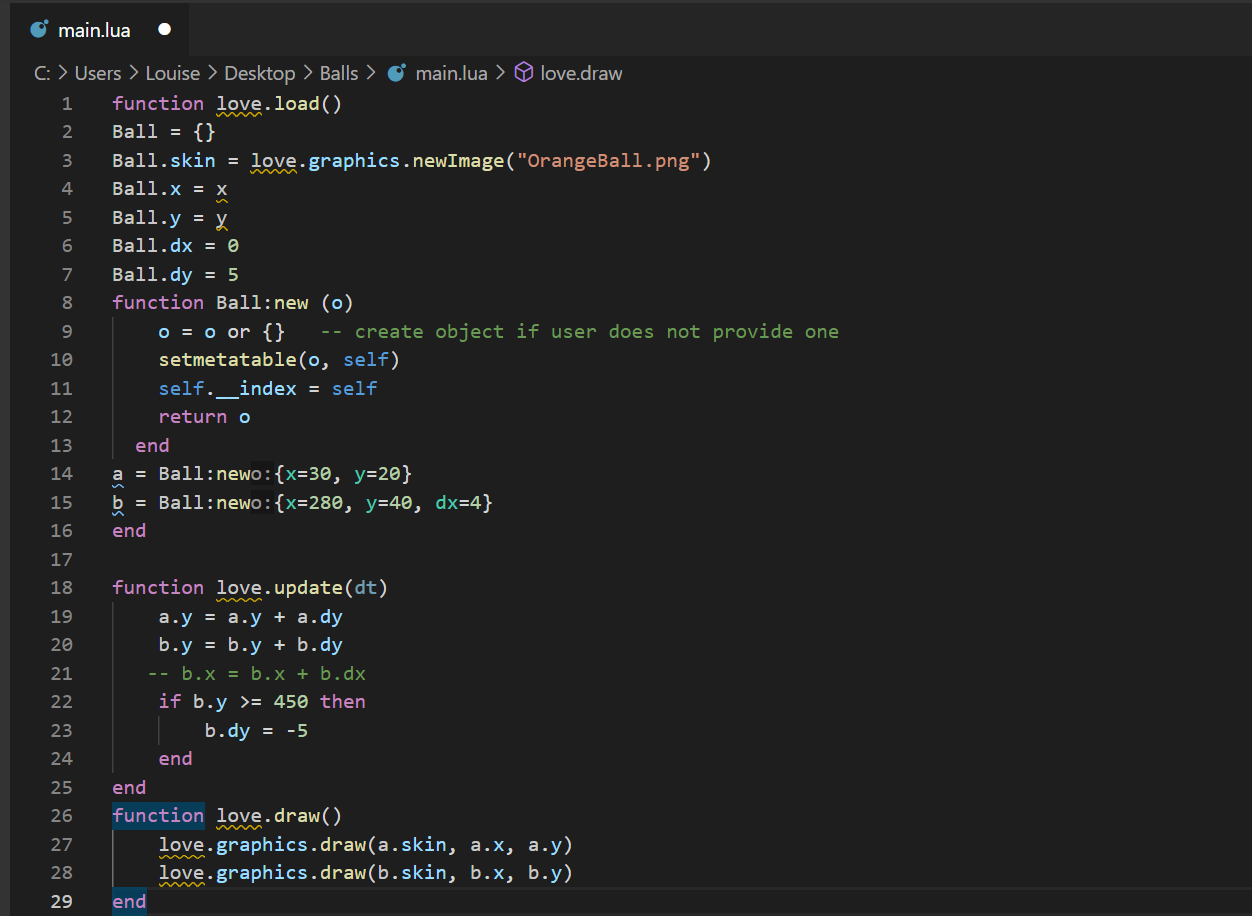Open the love.draw symbol breadcrumb
This screenshot has width=1252, height=916.
(581, 73)
